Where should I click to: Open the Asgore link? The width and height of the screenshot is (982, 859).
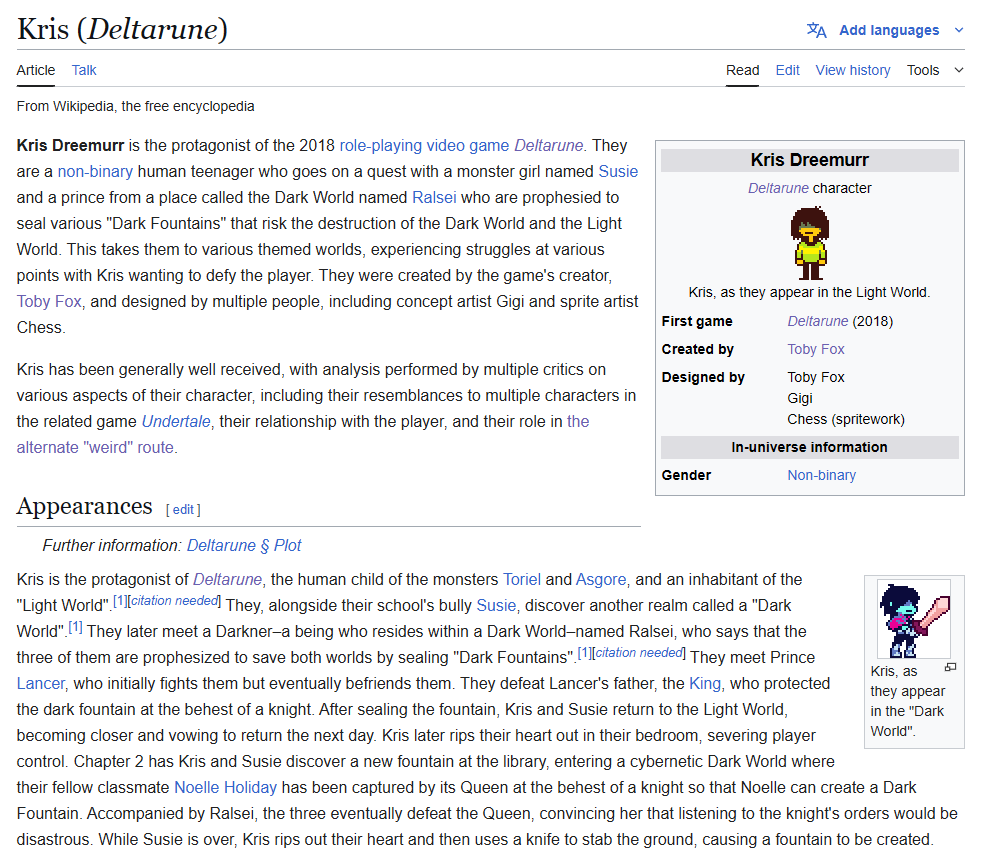pos(601,580)
